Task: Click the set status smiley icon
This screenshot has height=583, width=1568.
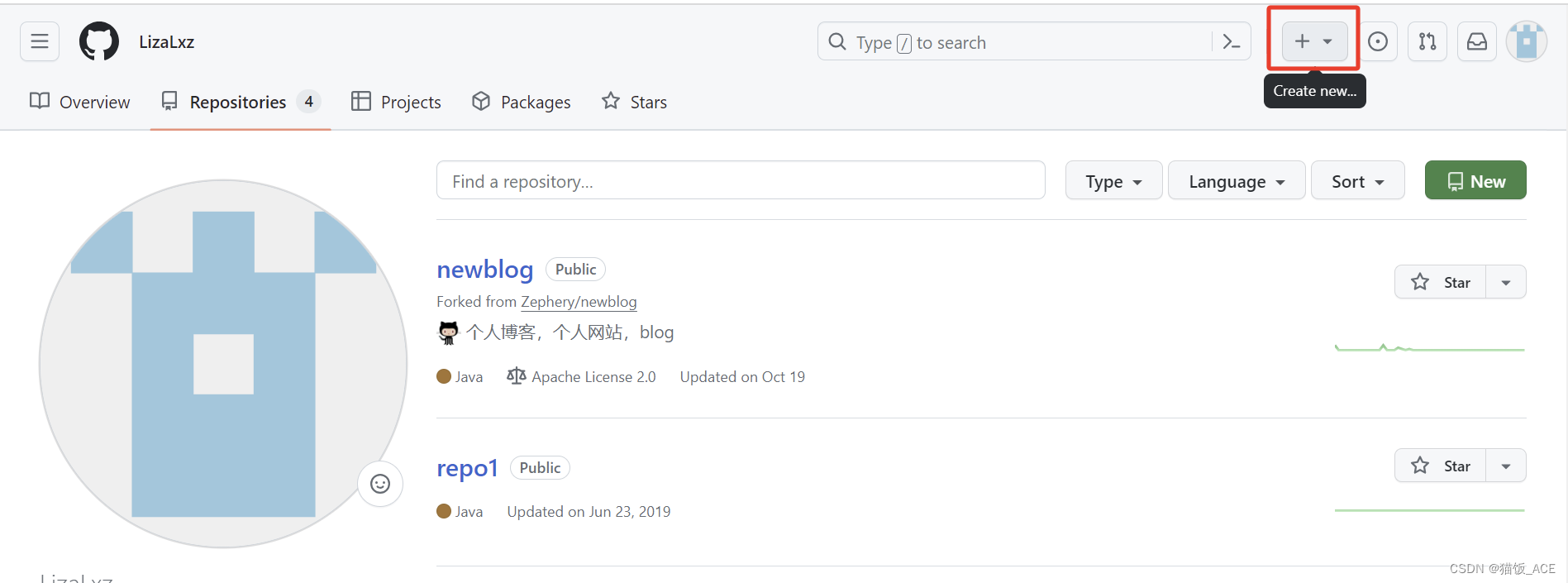Action: pyautogui.click(x=380, y=484)
